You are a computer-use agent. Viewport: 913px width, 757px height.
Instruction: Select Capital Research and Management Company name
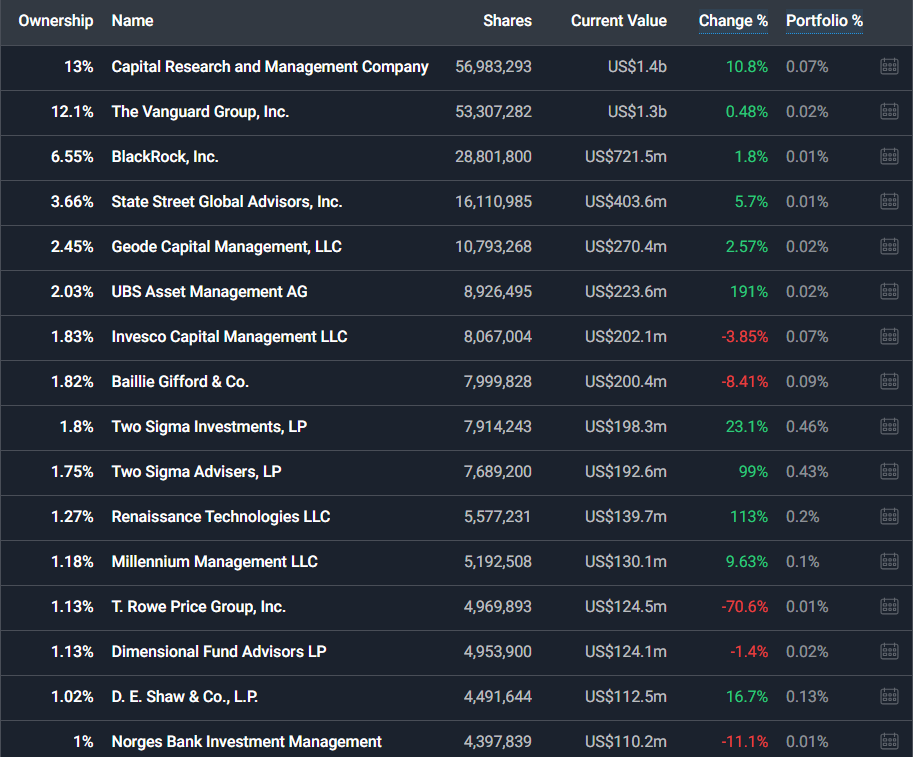click(270, 67)
